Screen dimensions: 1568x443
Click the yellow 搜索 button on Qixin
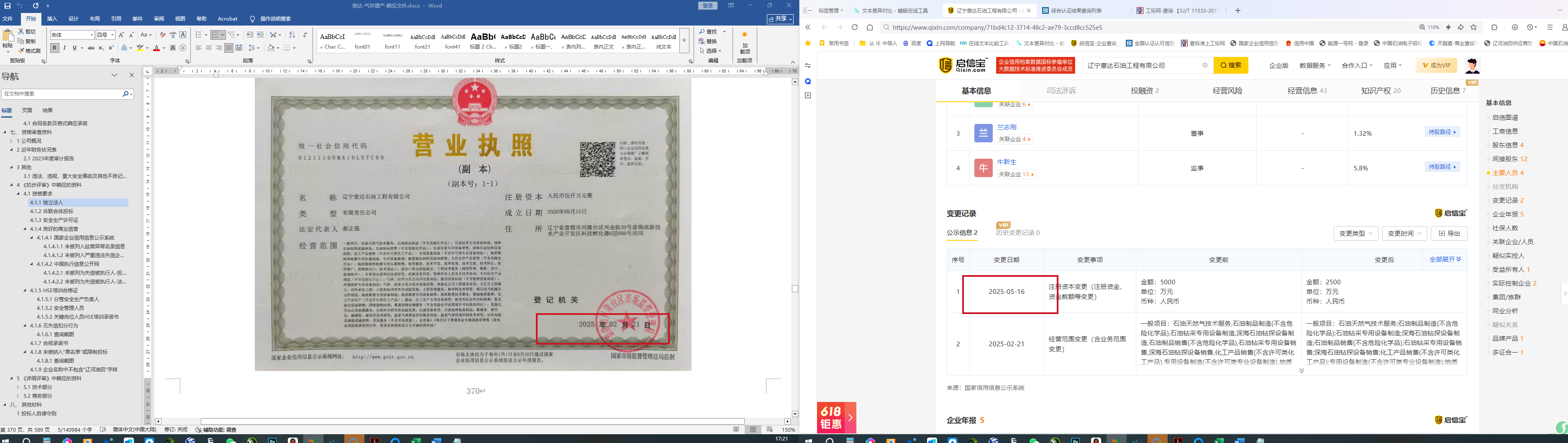[x=1231, y=65]
